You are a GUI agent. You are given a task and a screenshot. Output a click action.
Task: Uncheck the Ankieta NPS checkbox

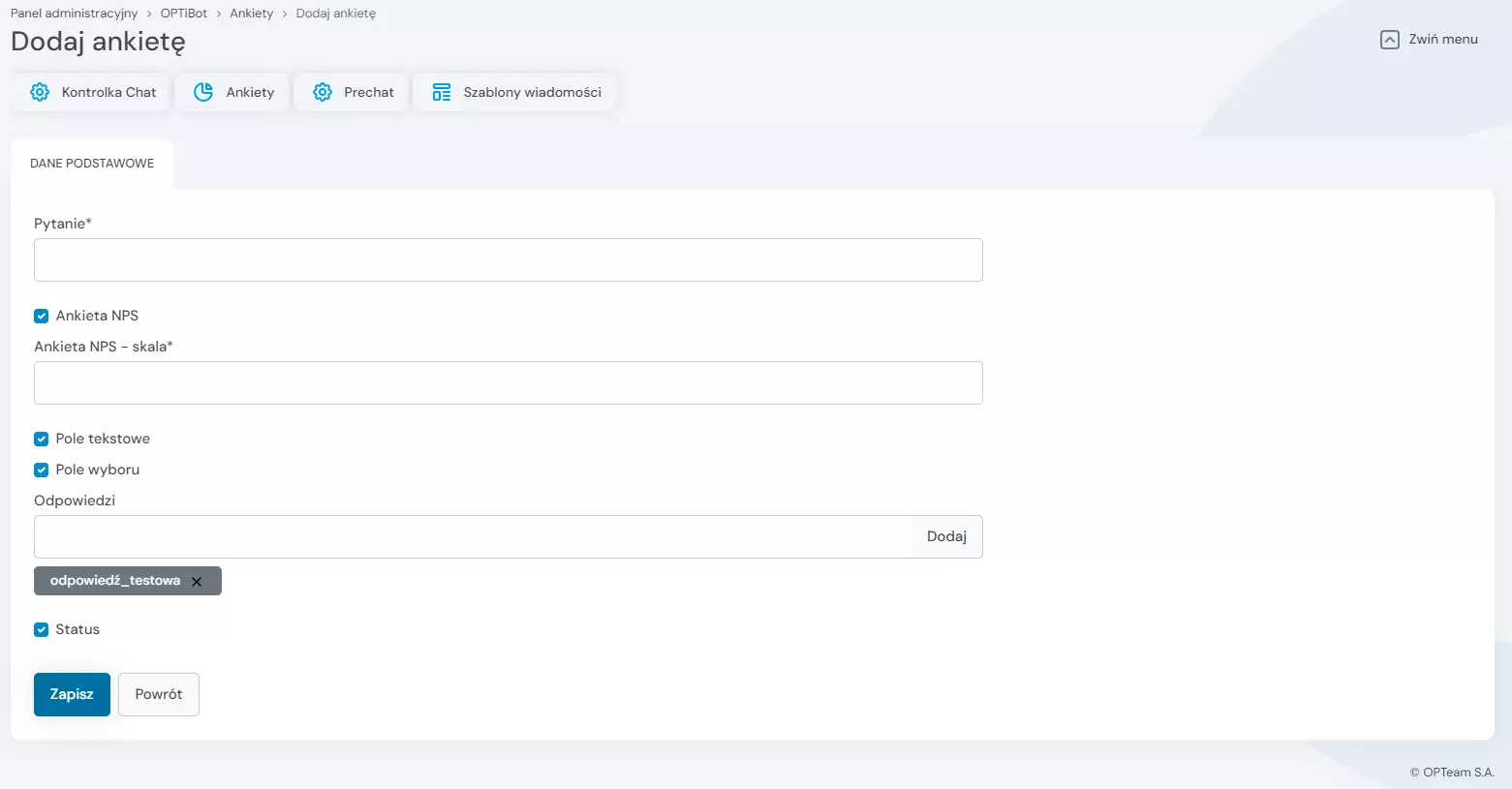(41, 316)
